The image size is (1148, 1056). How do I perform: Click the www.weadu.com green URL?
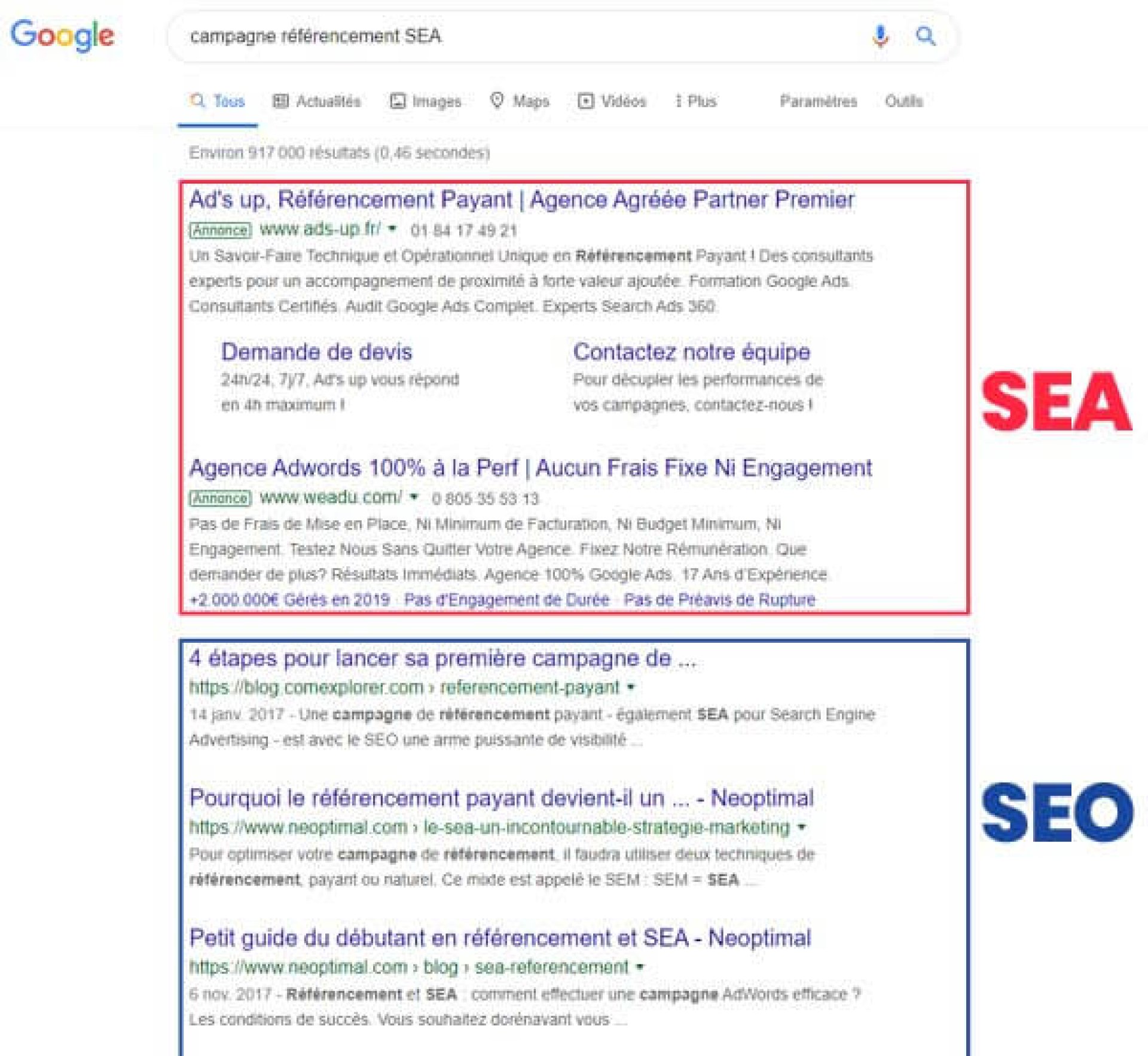(x=331, y=498)
